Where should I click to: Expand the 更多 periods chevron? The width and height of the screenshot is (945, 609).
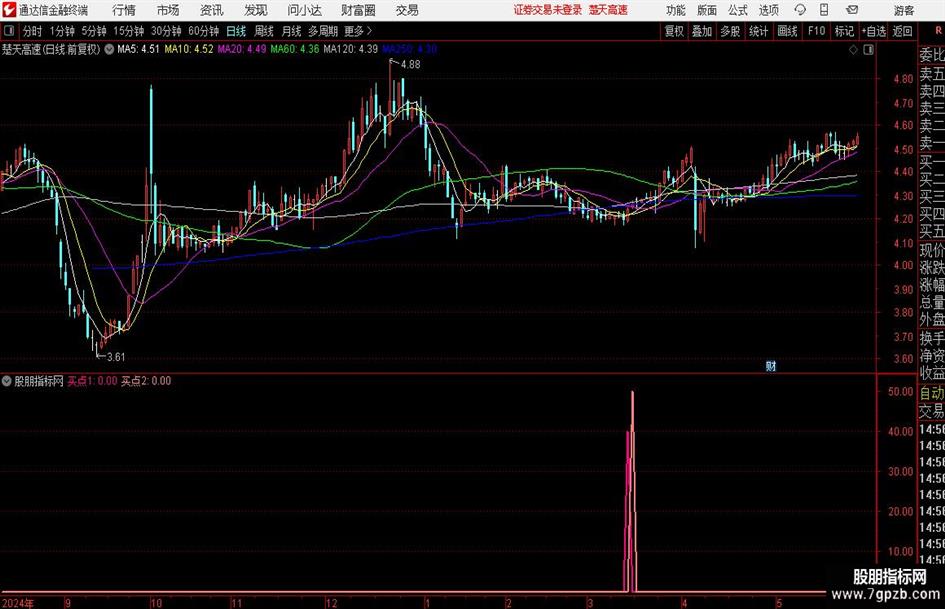[369, 31]
